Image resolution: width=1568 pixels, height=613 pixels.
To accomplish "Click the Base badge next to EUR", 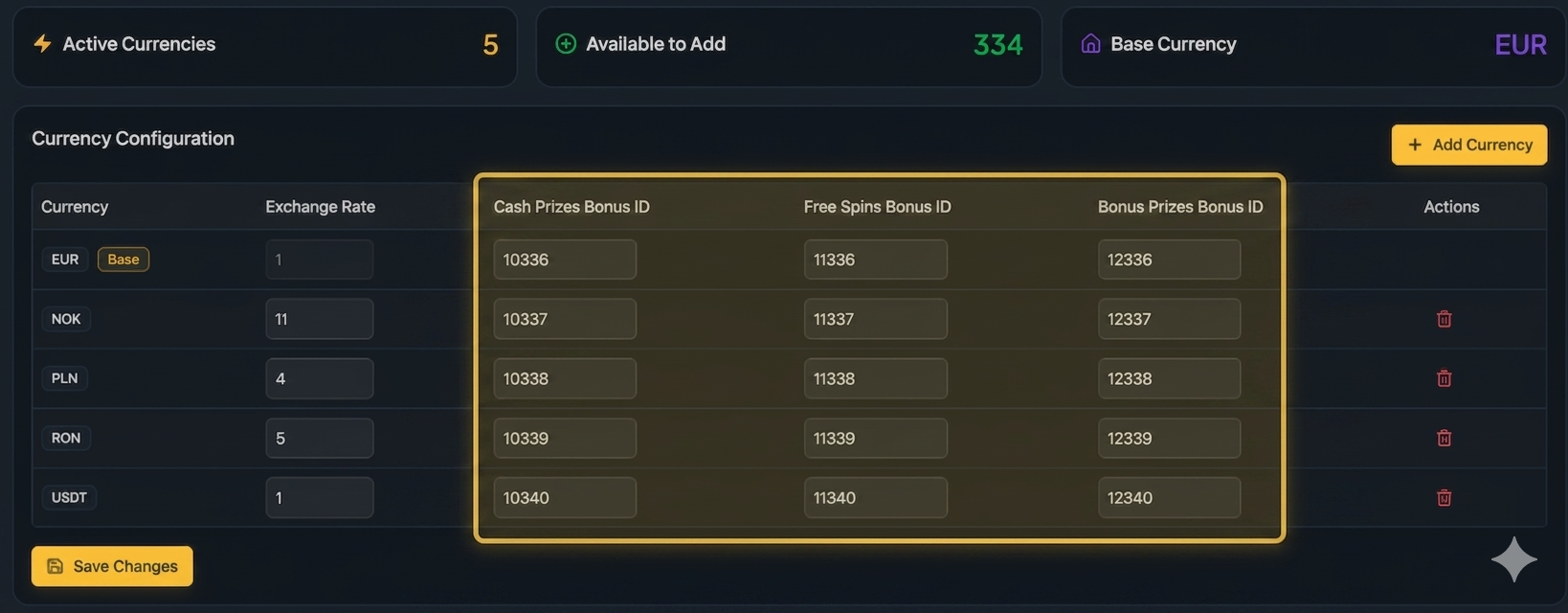I will [123, 260].
